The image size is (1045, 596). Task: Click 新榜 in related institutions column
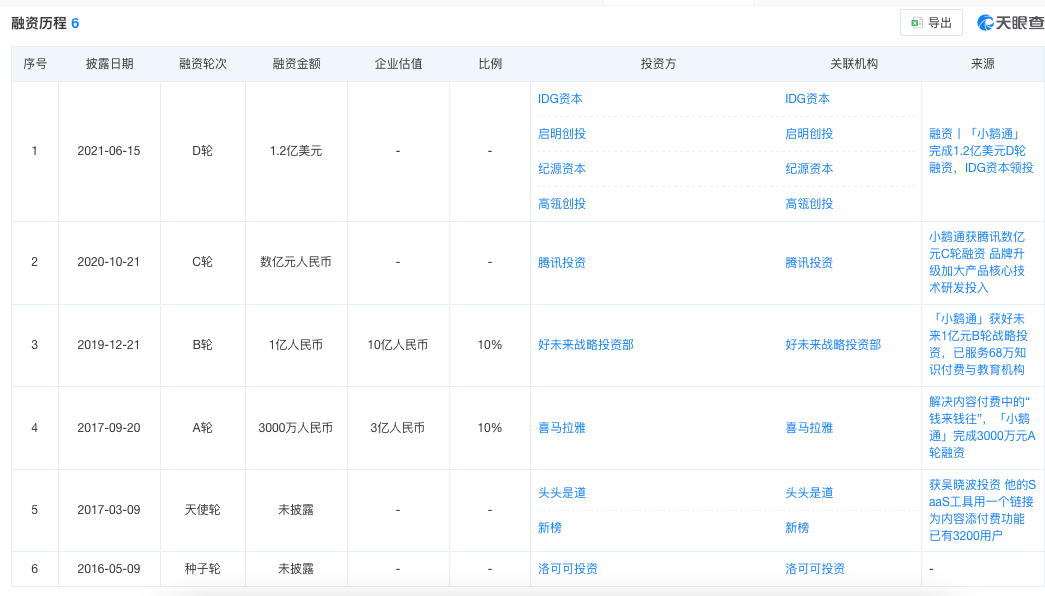point(797,528)
